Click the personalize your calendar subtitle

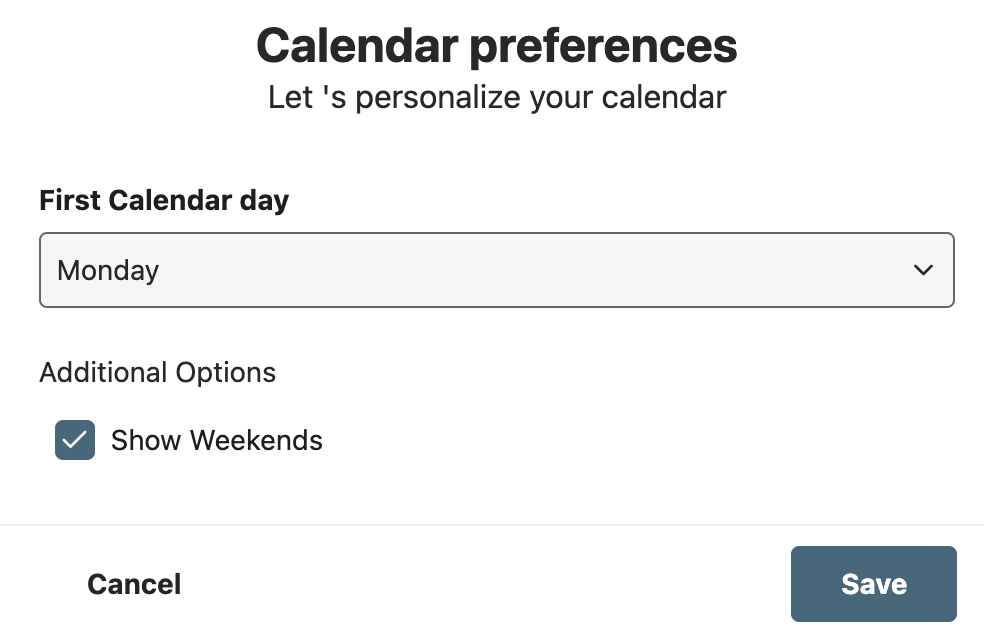[496, 98]
